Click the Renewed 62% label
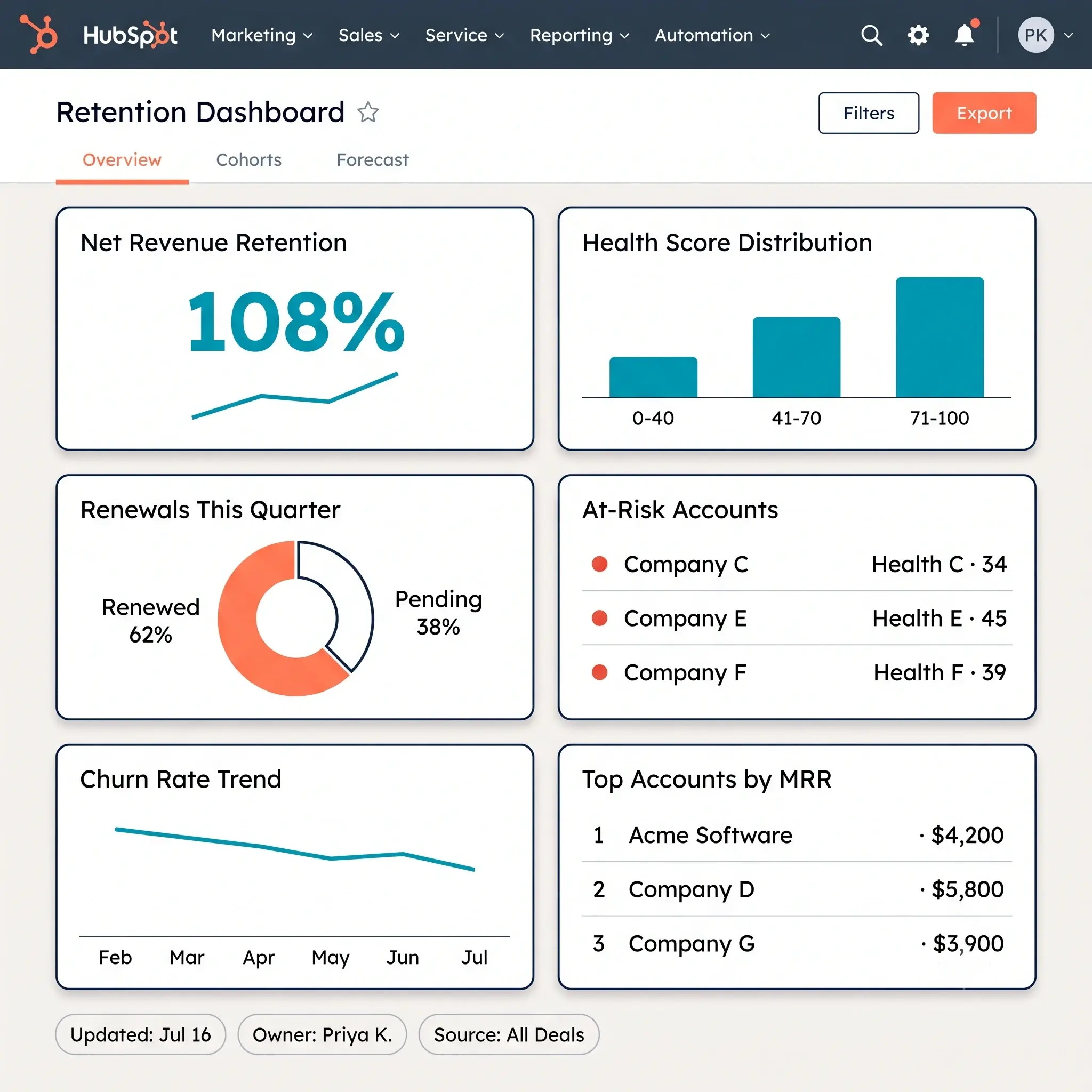The image size is (1092, 1092). click(150, 621)
